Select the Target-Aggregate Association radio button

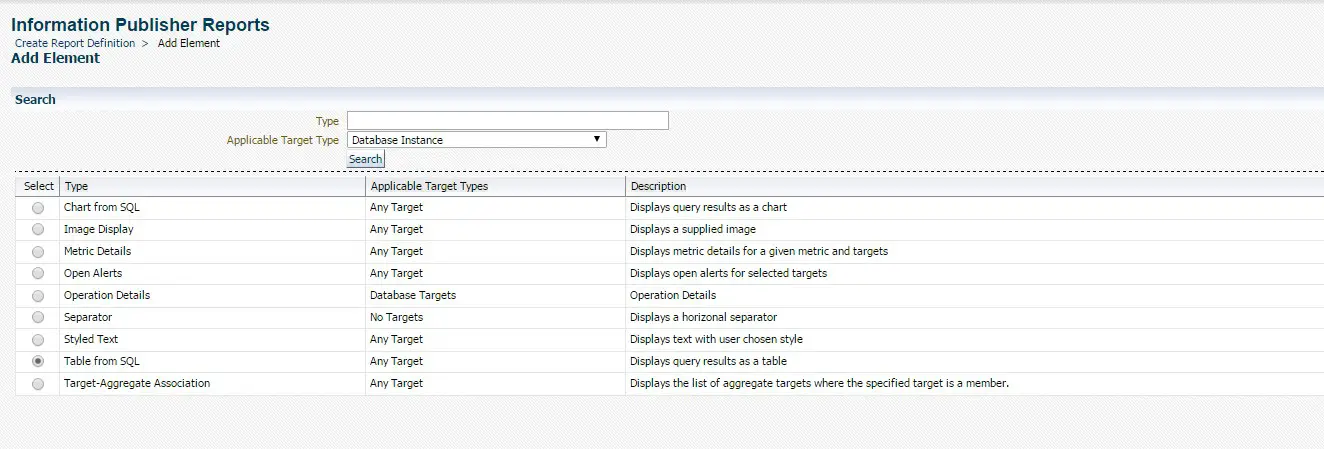tap(38, 384)
